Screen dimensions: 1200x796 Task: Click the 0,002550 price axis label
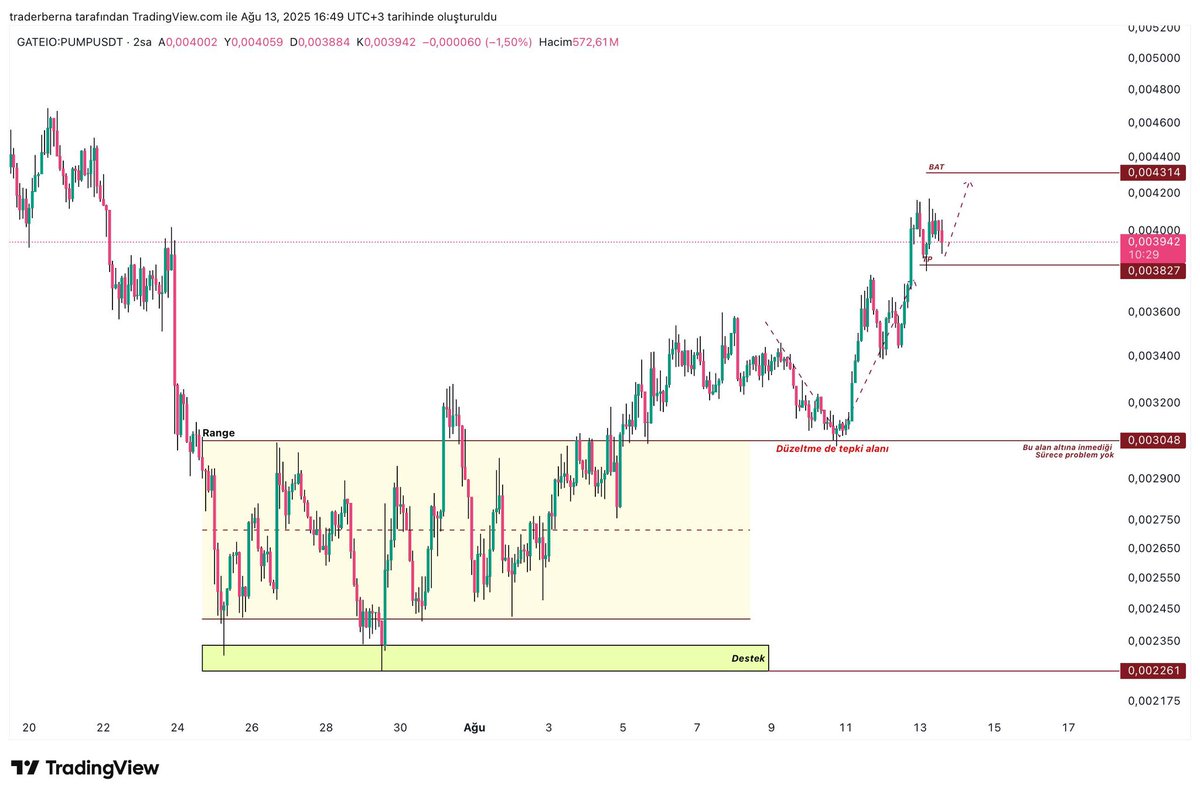1154,578
